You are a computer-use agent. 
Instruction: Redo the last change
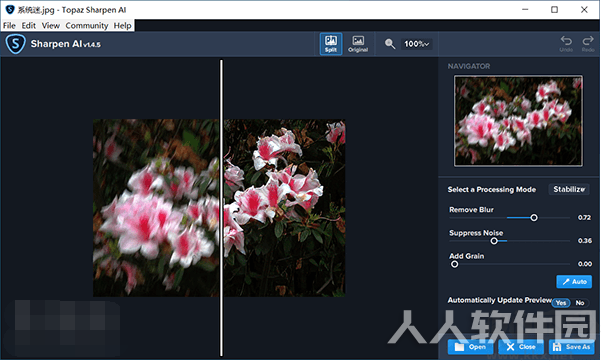(588, 44)
